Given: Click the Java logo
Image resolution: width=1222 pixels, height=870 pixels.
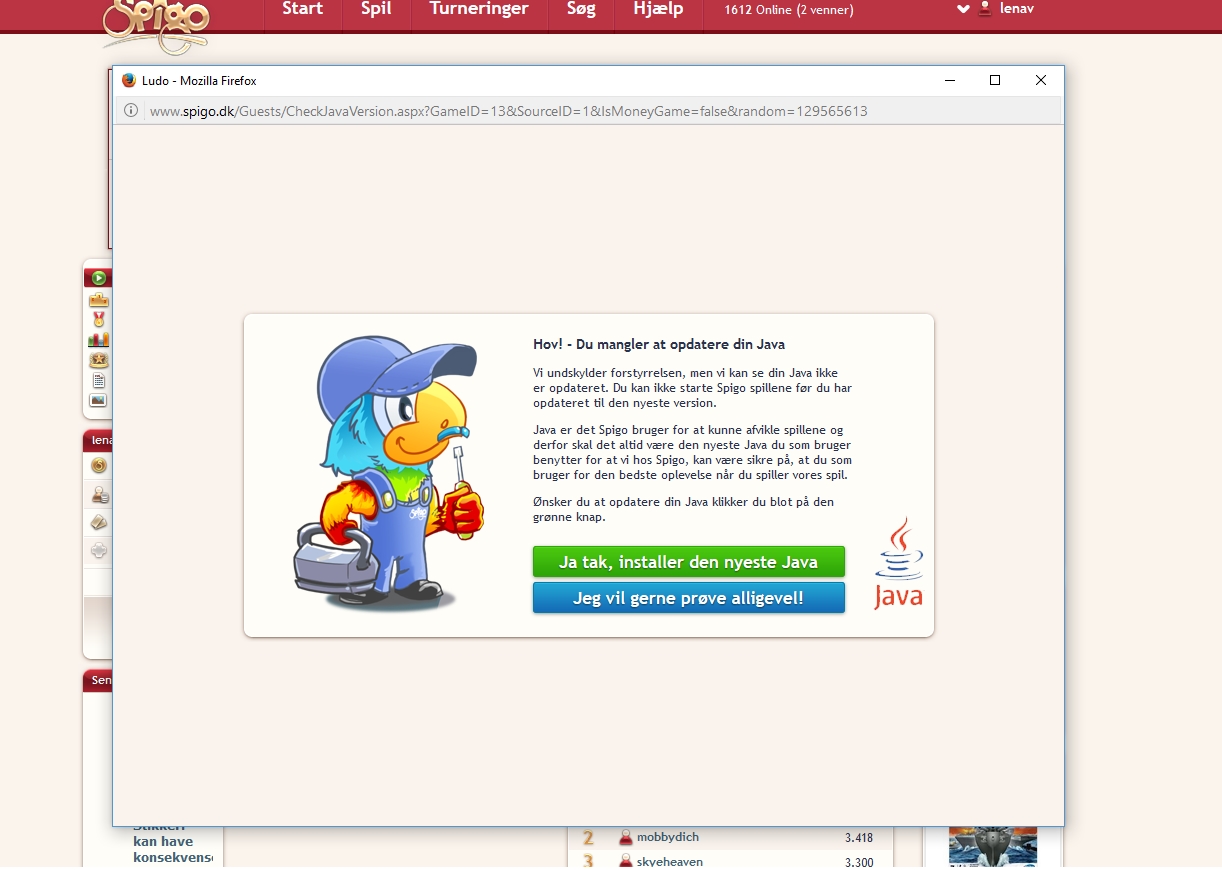Looking at the screenshot, I should [898, 564].
